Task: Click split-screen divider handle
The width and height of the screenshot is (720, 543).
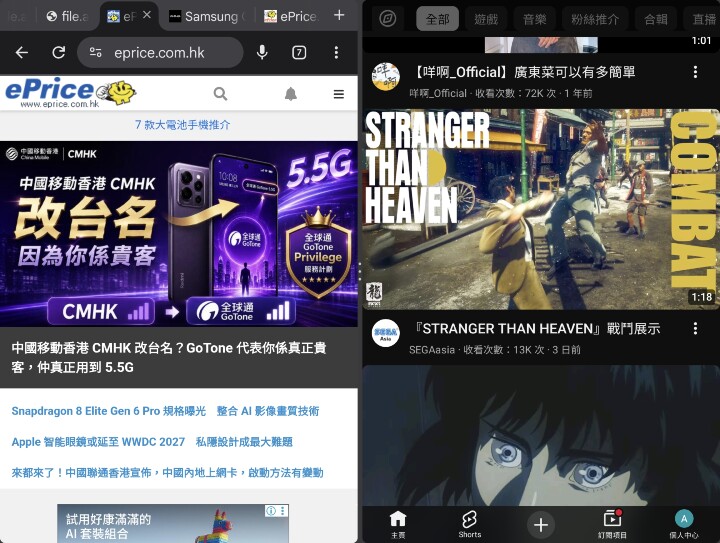Action: pos(360,272)
